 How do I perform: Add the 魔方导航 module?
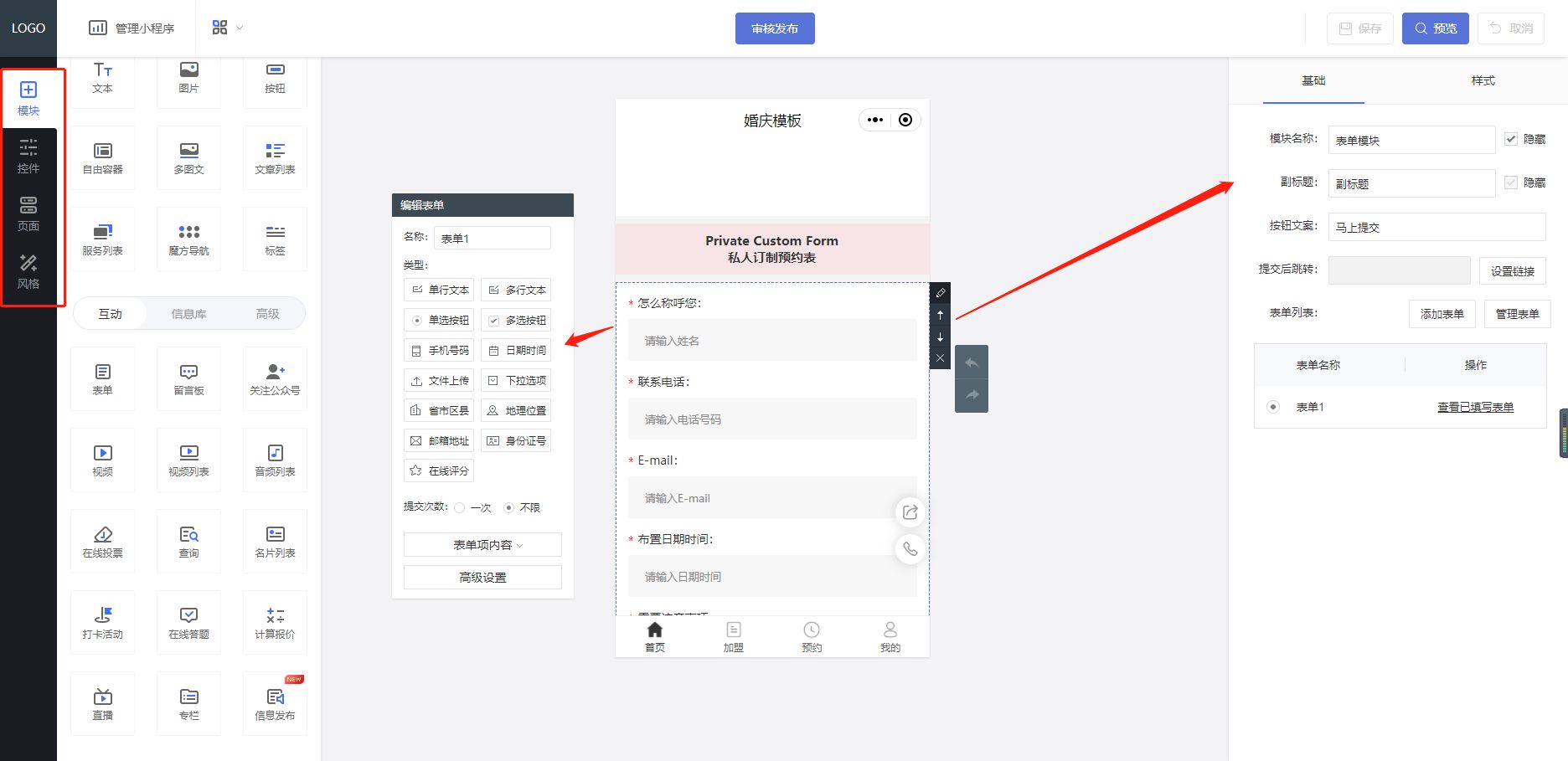pyautogui.click(x=189, y=239)
